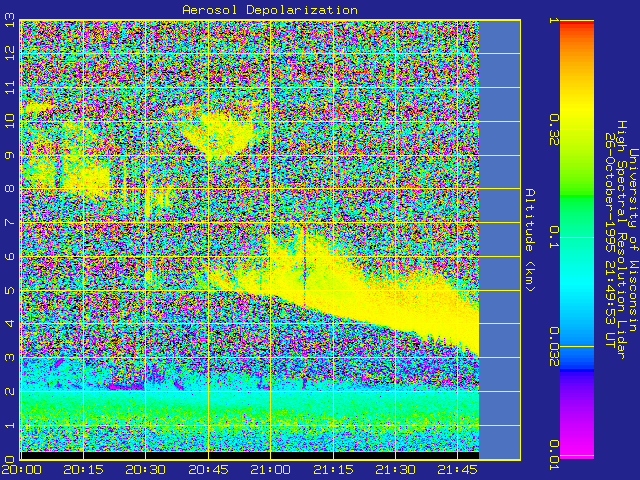The height and width of the screenshot is (480, 640).
Task: Click the 'Altitude (km)' axis label
Action: click(x=529, y=240)
